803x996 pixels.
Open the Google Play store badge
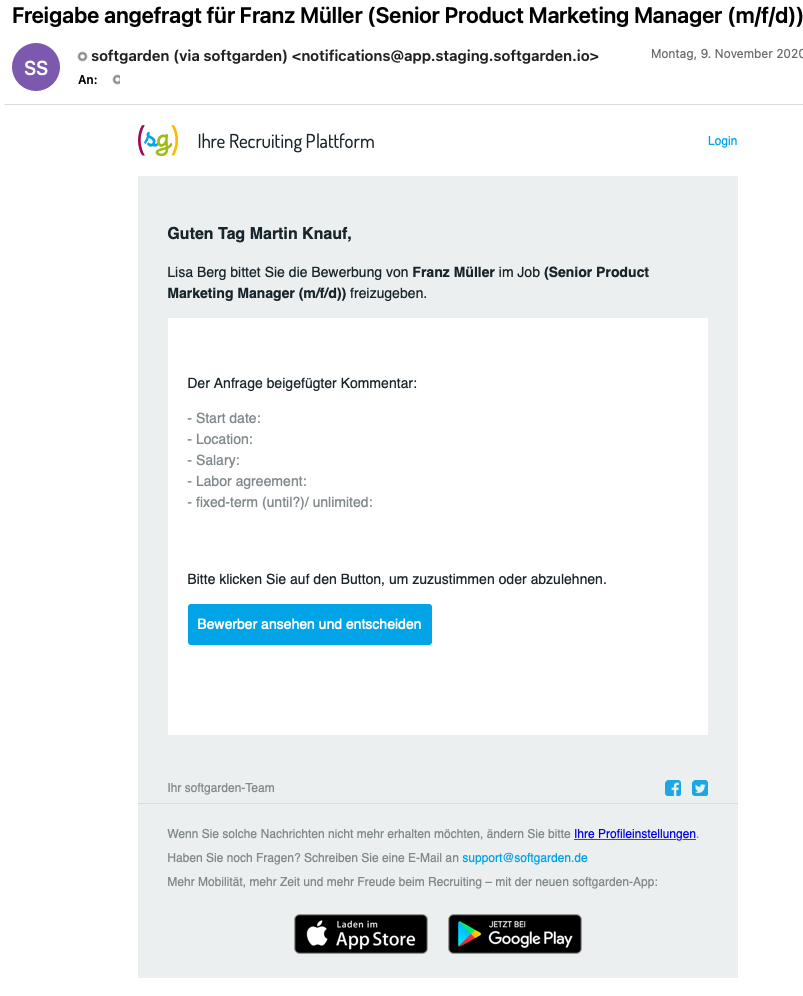(515, 934)
